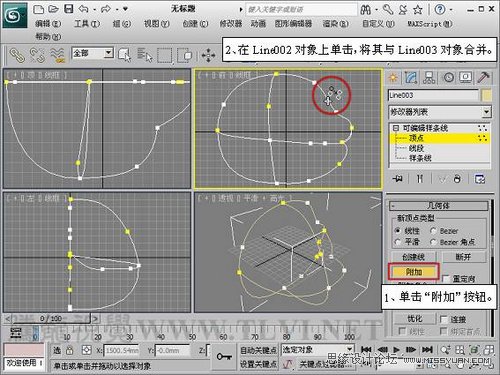Click the Set Key large key icon
The width and height of the screenshot is (500, 375).
click(224, 357)
